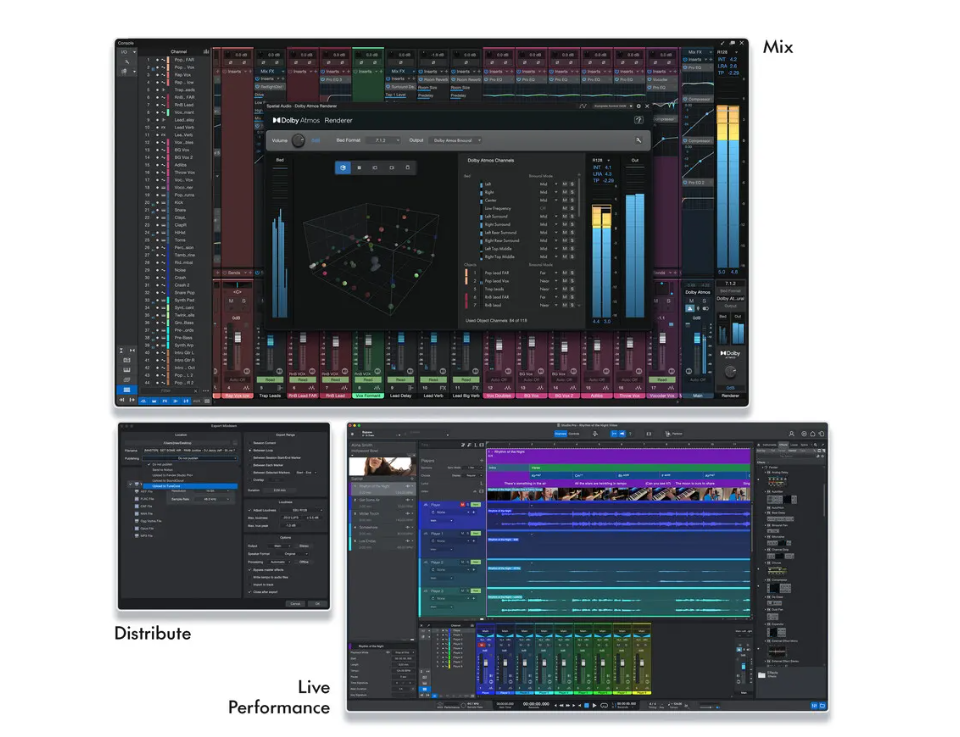Click the Dolby Atmos logo on Renderer channel
Image resolution: width=960 pixels, height=737 pixels.
[730, 353]
